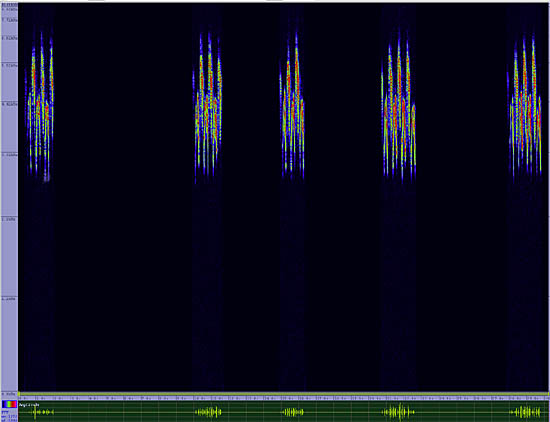The height and width of the screenshot is (422, 550).
Task: Click last waveform burst in amplitude overview
Action: pos(526,412)
